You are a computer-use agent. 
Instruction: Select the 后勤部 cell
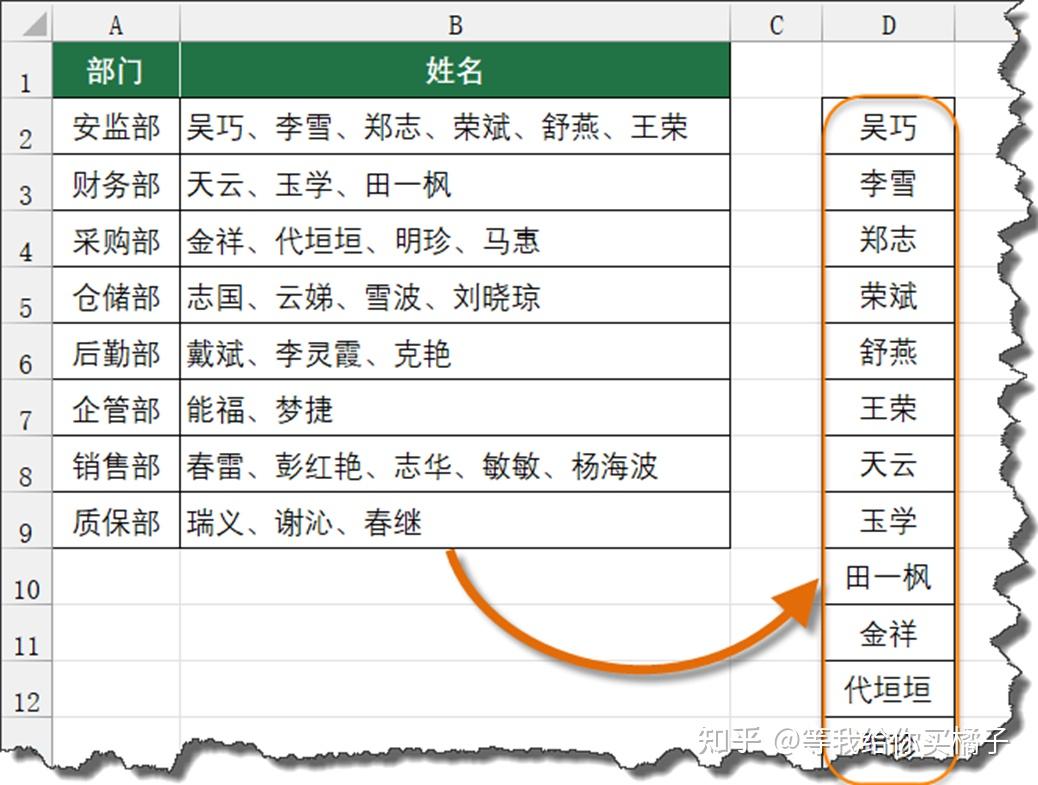pos(116,351)
